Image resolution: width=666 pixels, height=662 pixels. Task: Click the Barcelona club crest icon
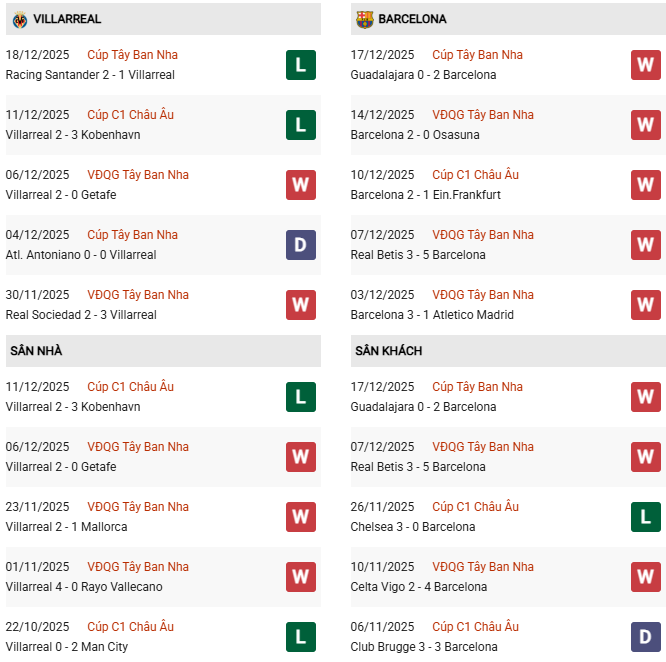[x=364, y=19]
